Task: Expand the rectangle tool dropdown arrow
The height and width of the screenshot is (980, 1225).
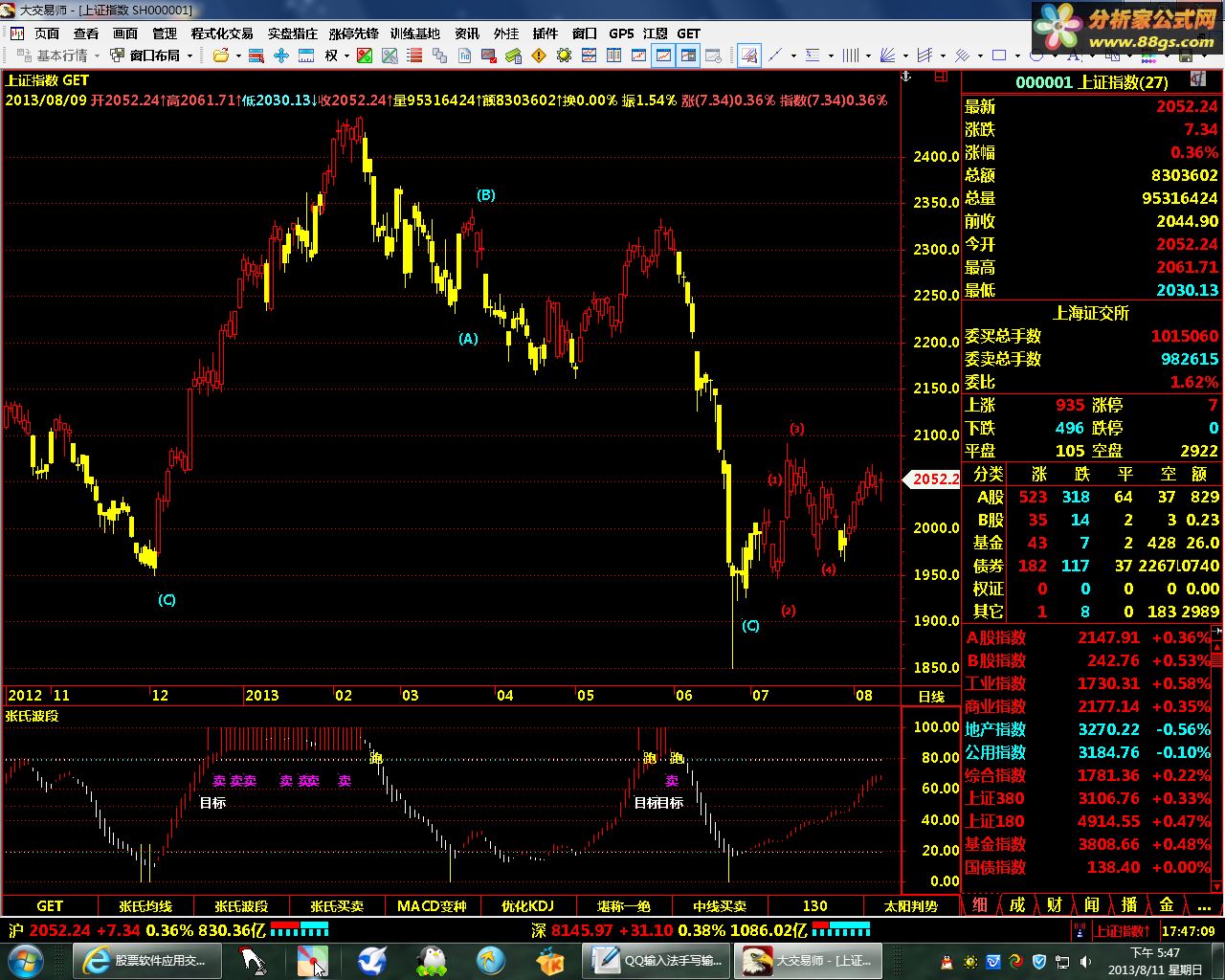Action: click(x=1017, y=56)
